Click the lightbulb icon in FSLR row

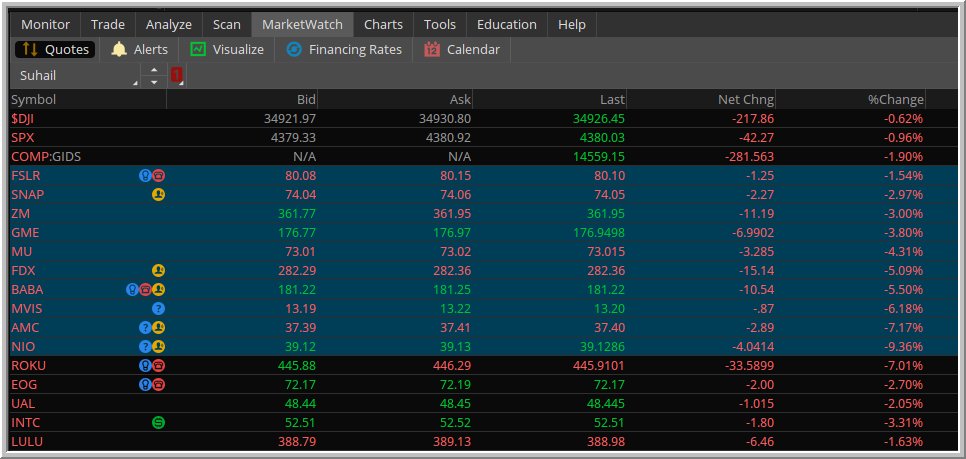(145, 176)
